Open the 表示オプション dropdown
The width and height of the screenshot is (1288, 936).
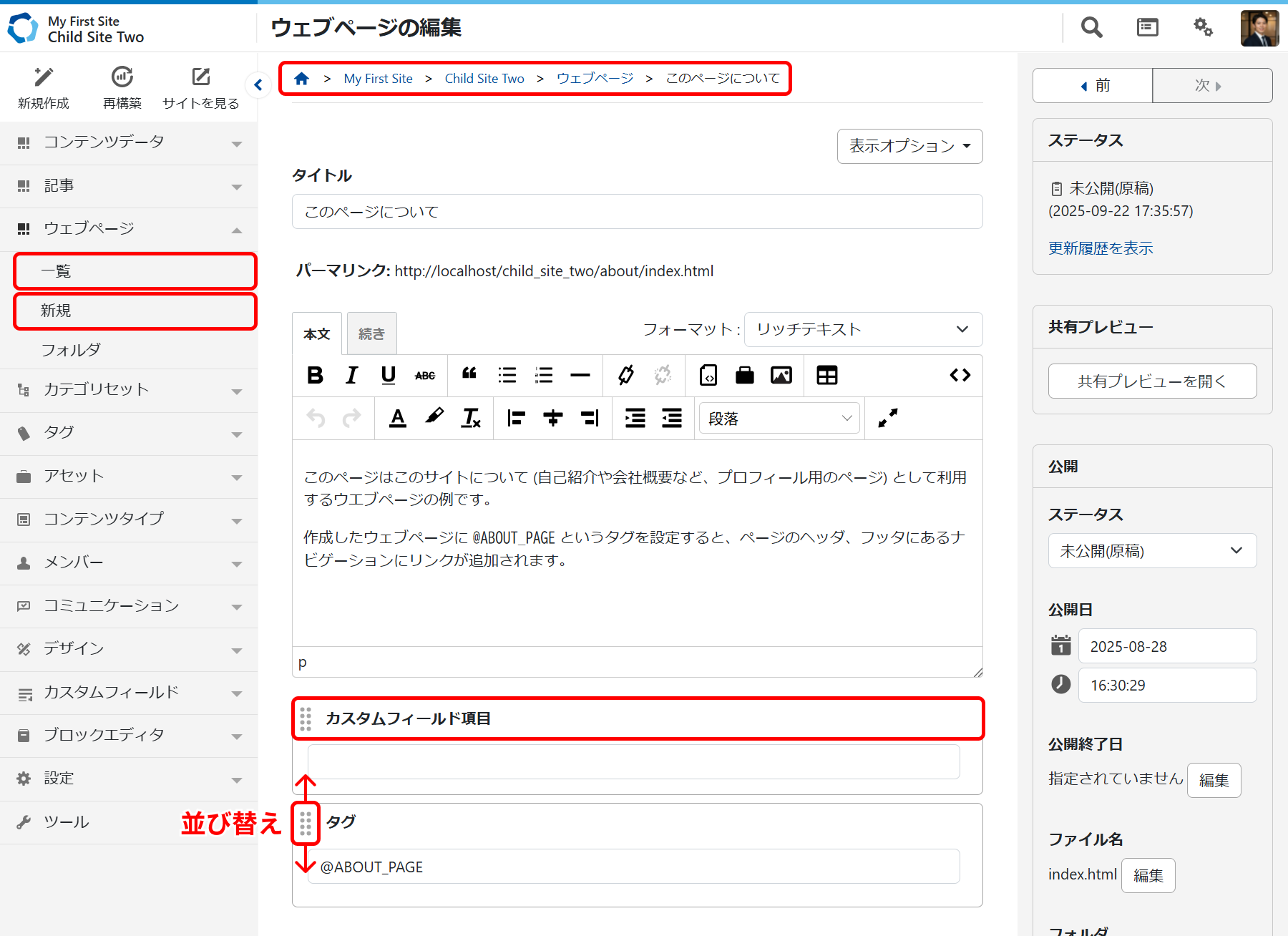[x=909, y=146]
